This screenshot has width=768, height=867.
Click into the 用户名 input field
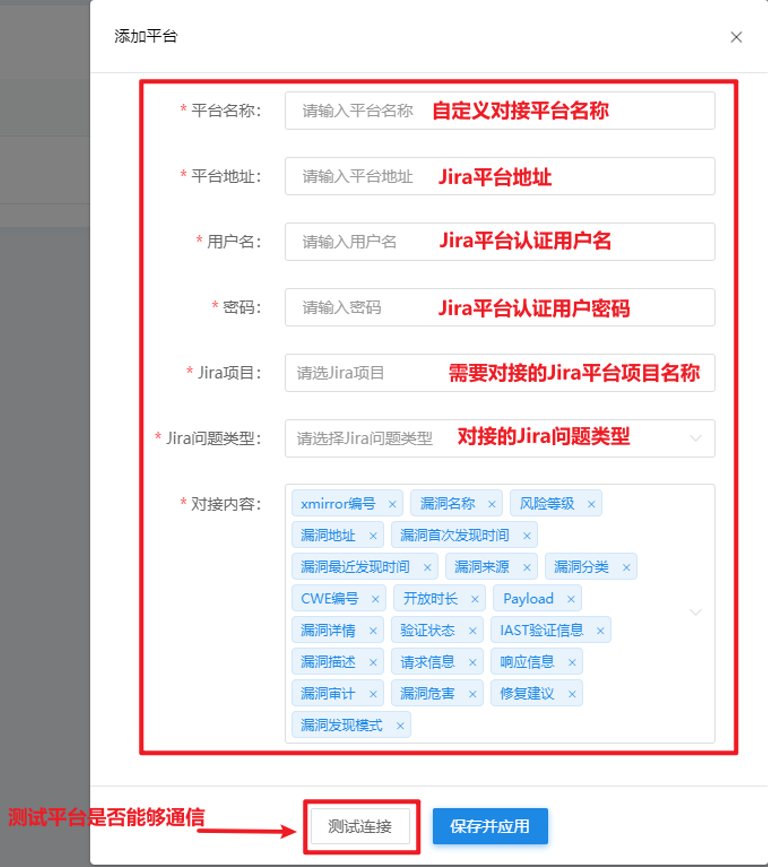[500, 242]
